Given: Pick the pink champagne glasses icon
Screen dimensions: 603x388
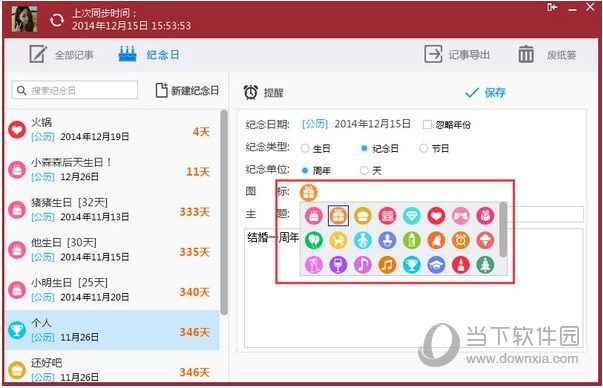Looking at the screenshot, I should 314,265.
